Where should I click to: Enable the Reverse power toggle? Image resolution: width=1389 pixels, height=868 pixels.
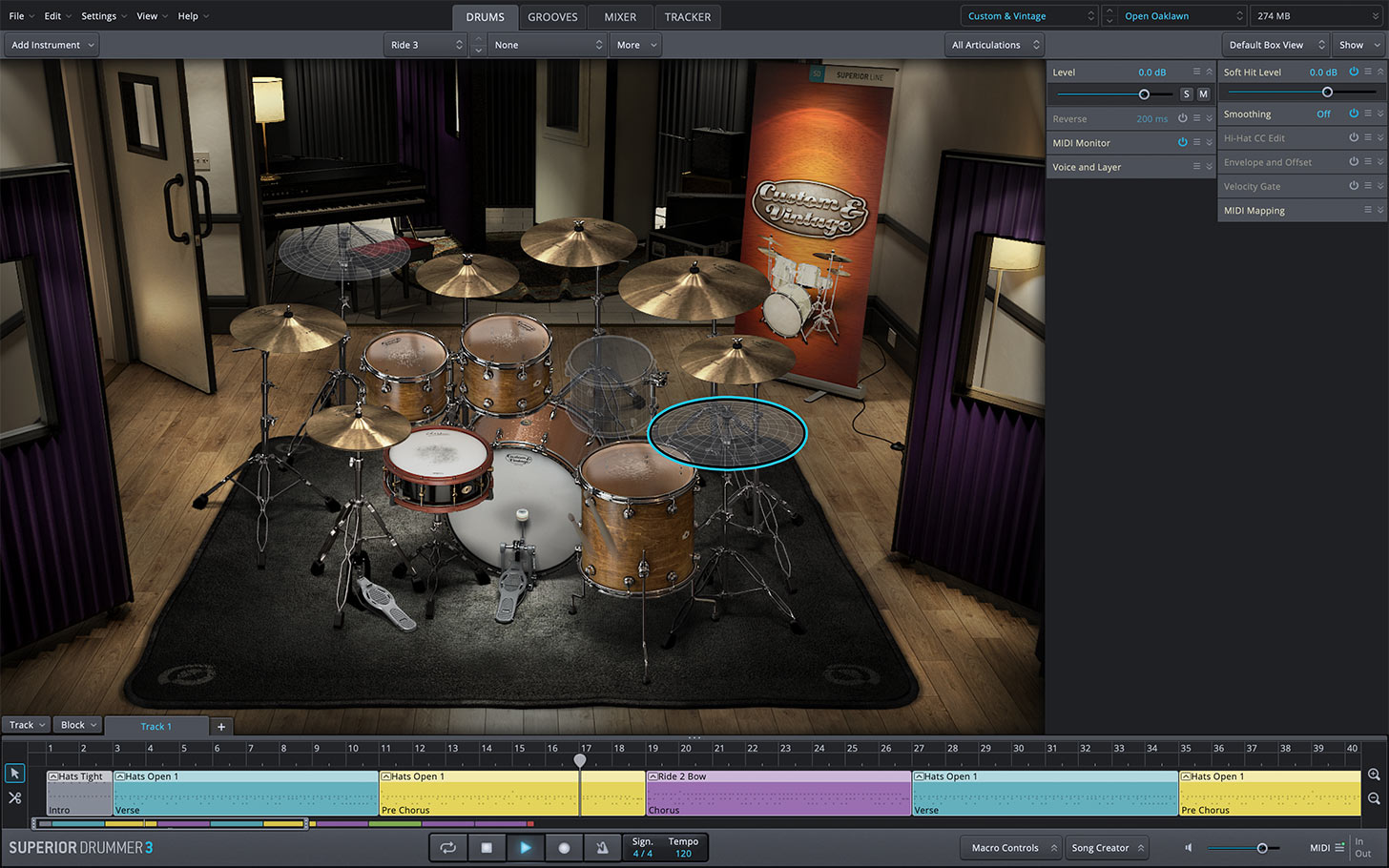pos(1182,118)
